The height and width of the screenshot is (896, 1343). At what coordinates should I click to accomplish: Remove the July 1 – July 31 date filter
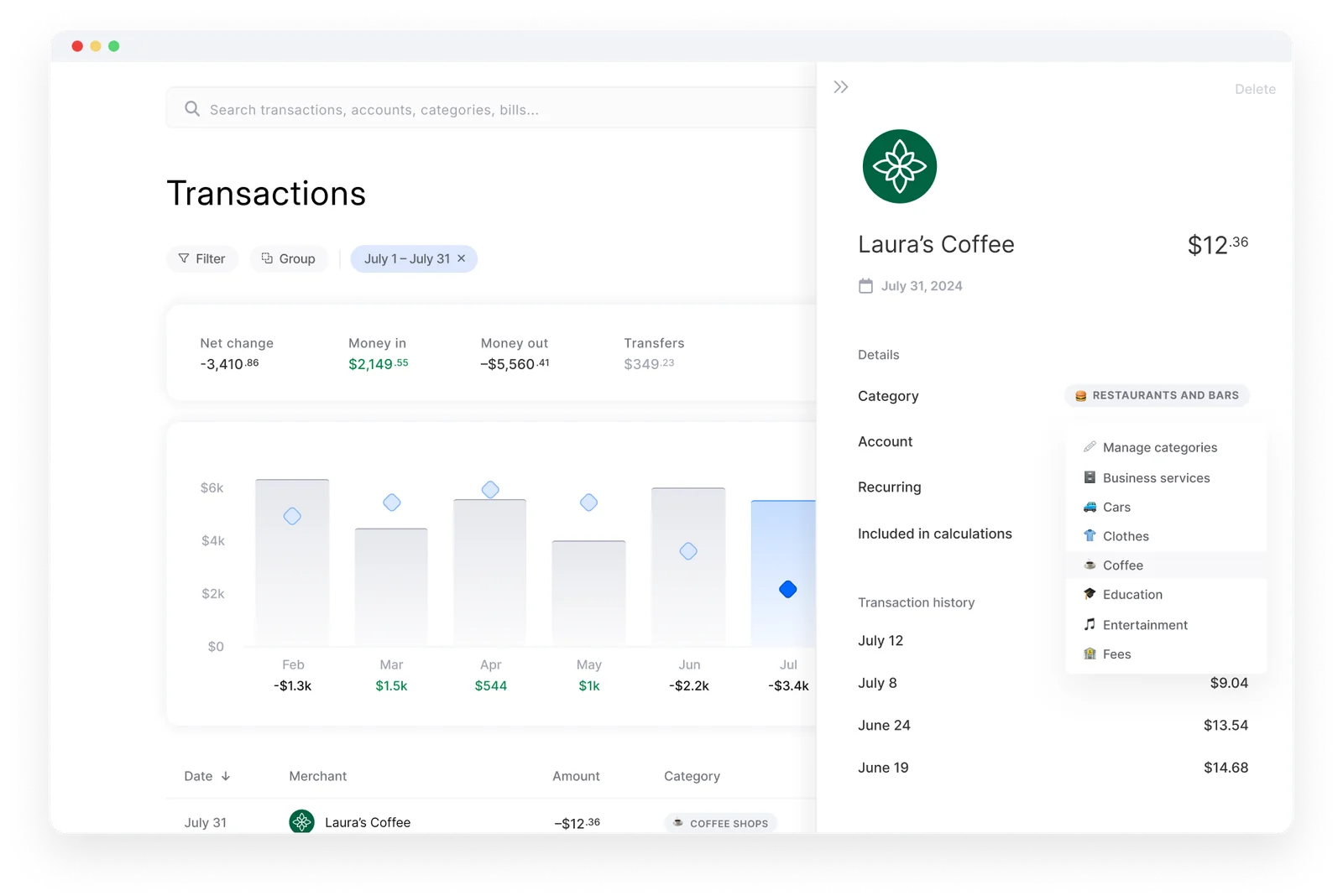[462, 258]
